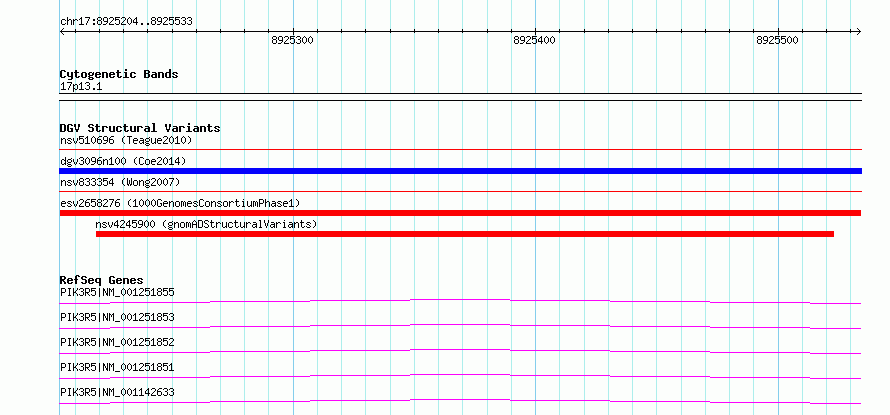Image resolution: width=890 pixels, height=415 pixels.
Task: Click the thin red nsv833354 variant line
Action: tap(461, 191)
